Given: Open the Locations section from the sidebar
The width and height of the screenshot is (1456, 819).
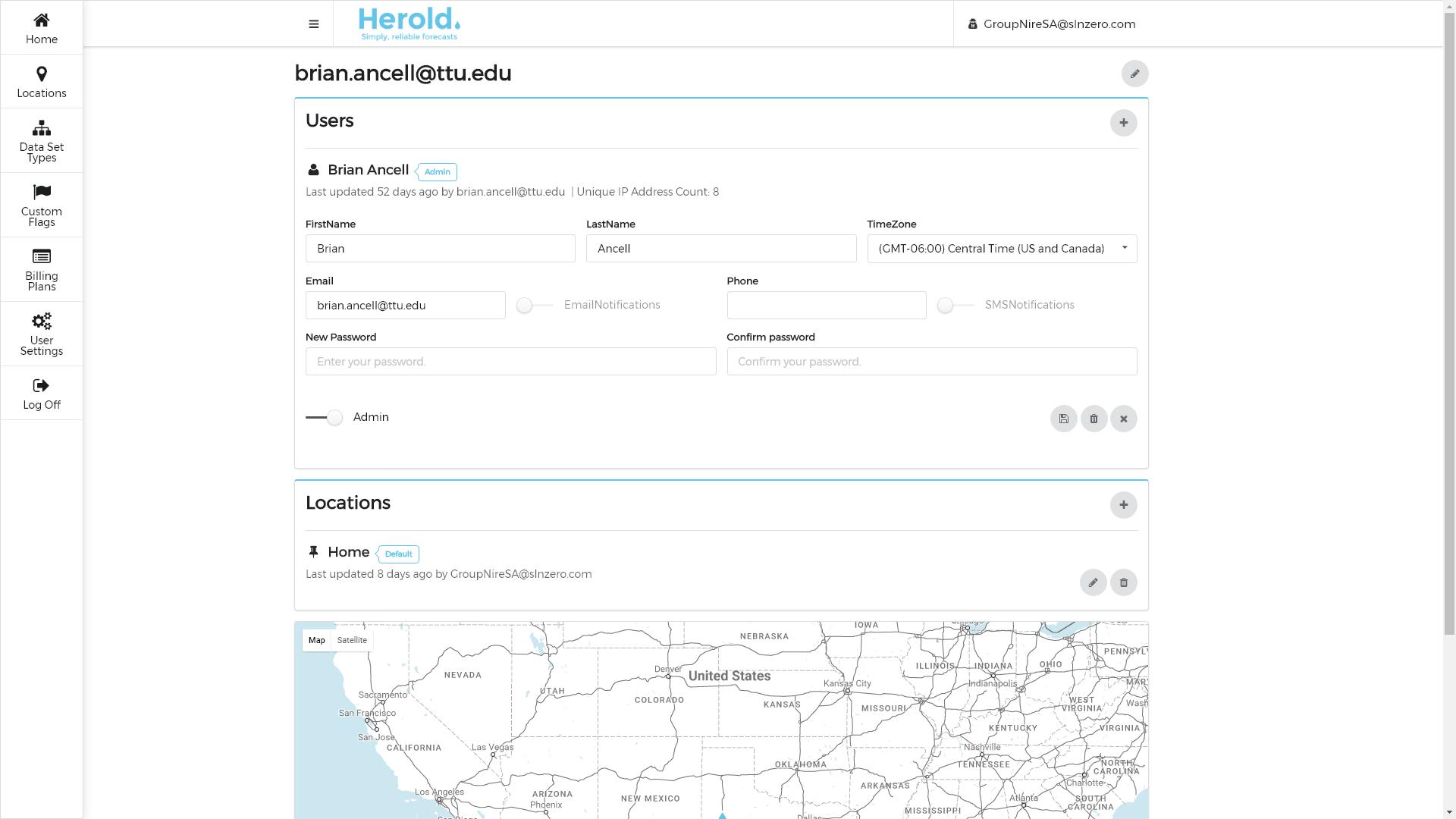Looking at the screenshot, I should point(42,81).
